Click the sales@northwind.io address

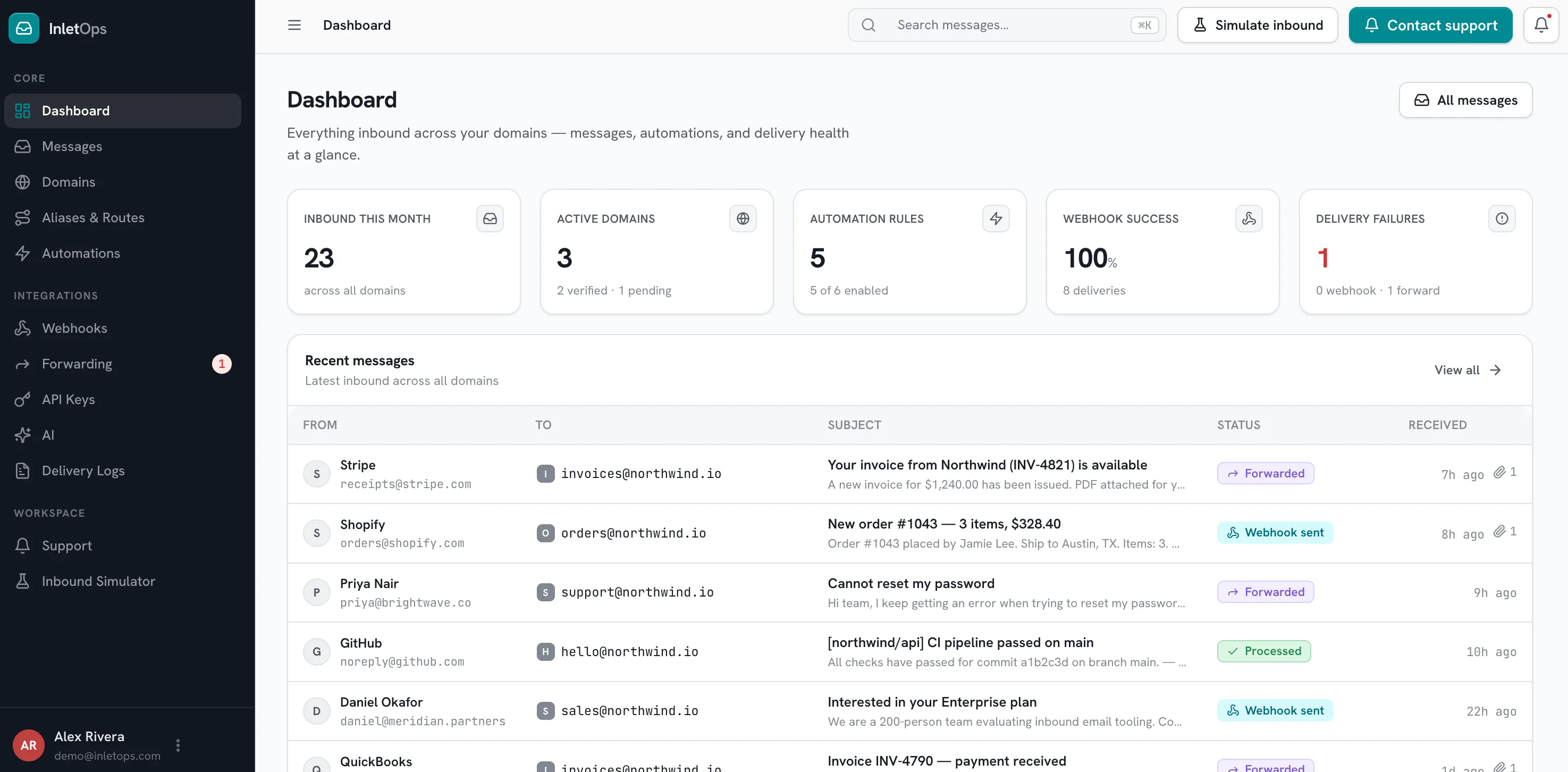[x=629, y=711]
